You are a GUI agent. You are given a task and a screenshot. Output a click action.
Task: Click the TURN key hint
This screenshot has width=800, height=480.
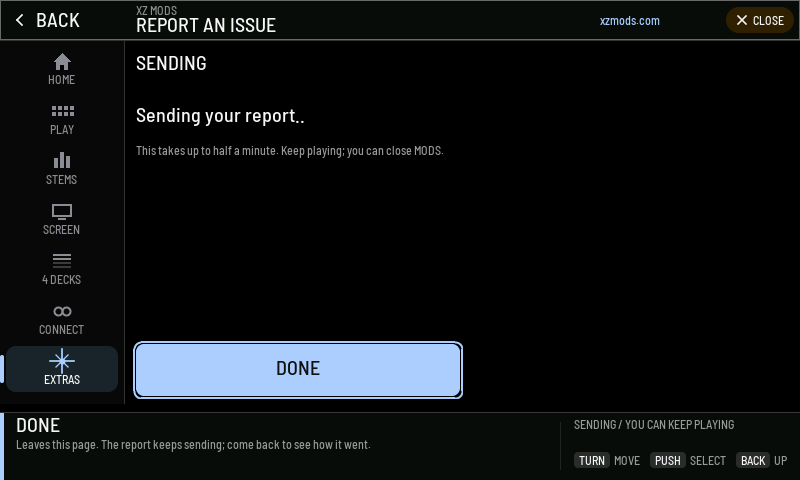[x=592, y=461]
